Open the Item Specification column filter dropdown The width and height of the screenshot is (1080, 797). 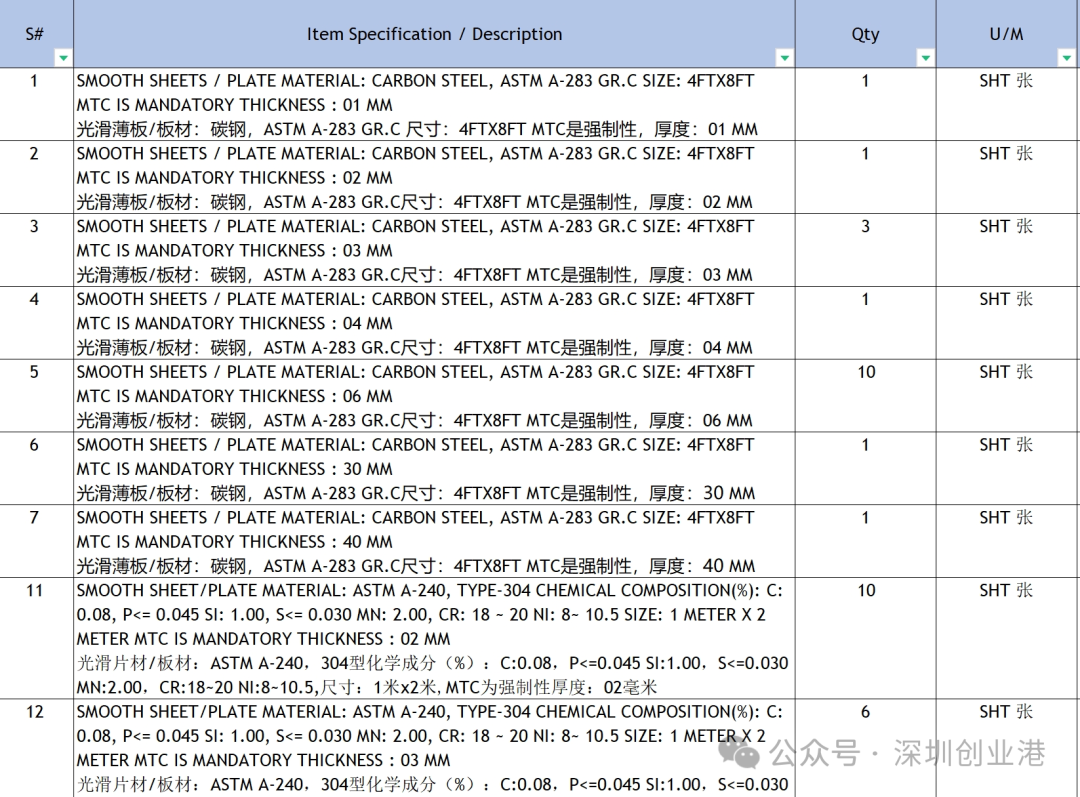[785, 58]
